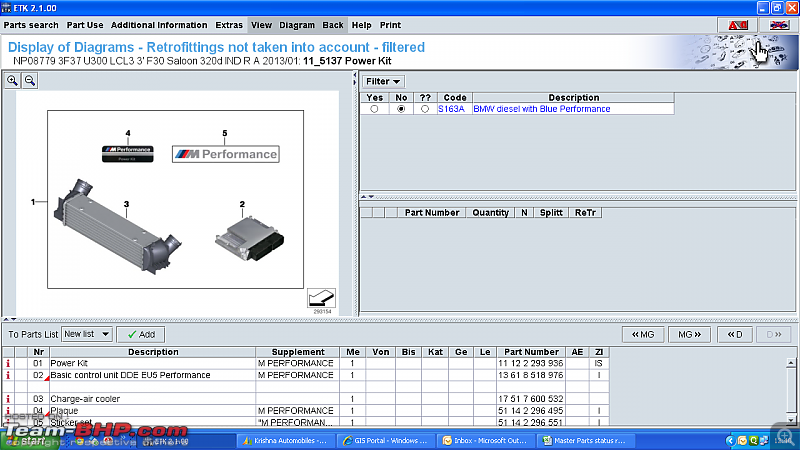Viewport: 800px width, 450px height.
Task: Open the Diagram menu
Action: click(297, 25)
